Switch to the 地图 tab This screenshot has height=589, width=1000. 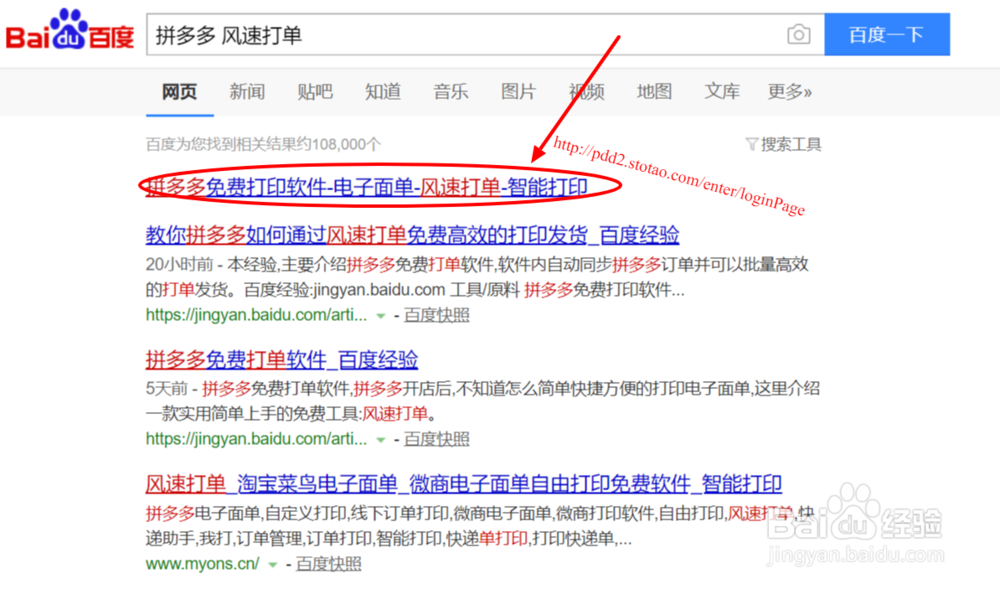[654, 92]
